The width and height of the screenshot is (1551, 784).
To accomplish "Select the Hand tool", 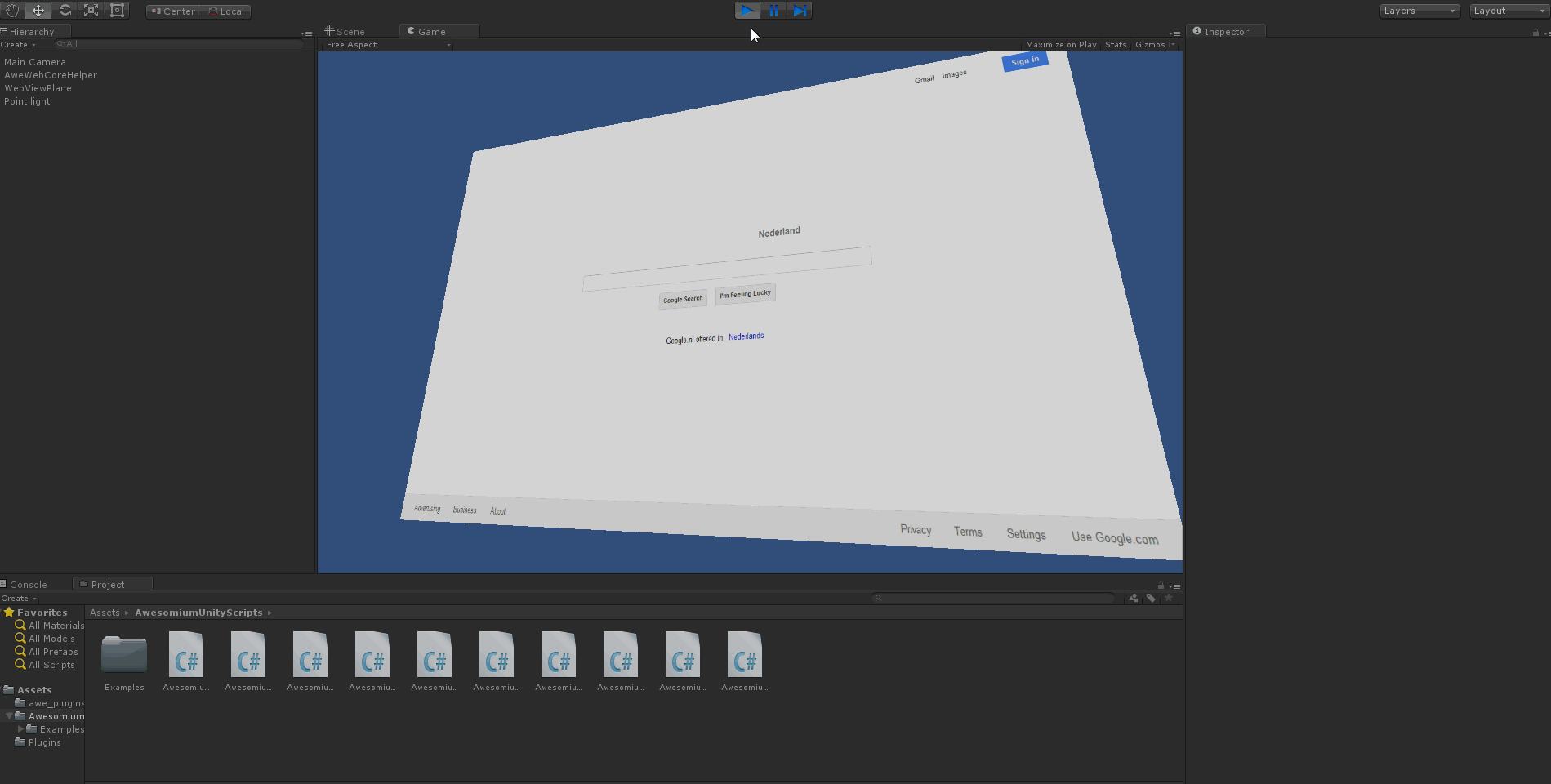I will pos(12,11).
